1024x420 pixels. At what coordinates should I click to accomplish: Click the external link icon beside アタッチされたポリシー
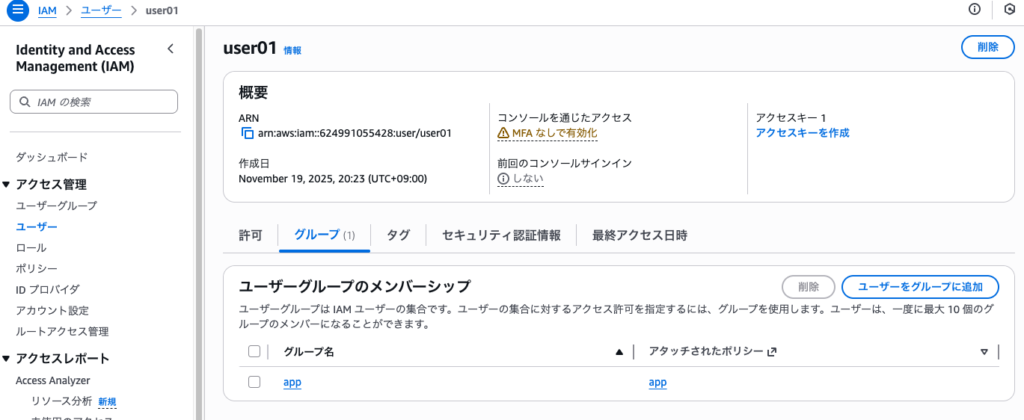pyautogui.click(x=771, y=351)
